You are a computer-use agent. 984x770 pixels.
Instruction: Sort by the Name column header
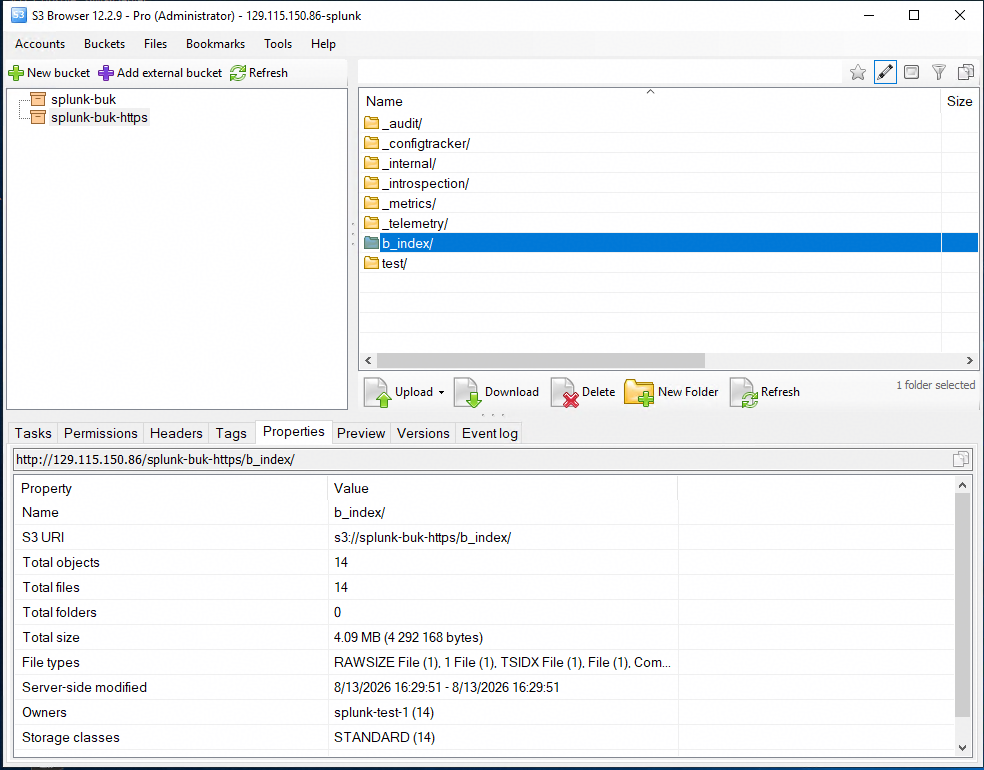point(650,101)
